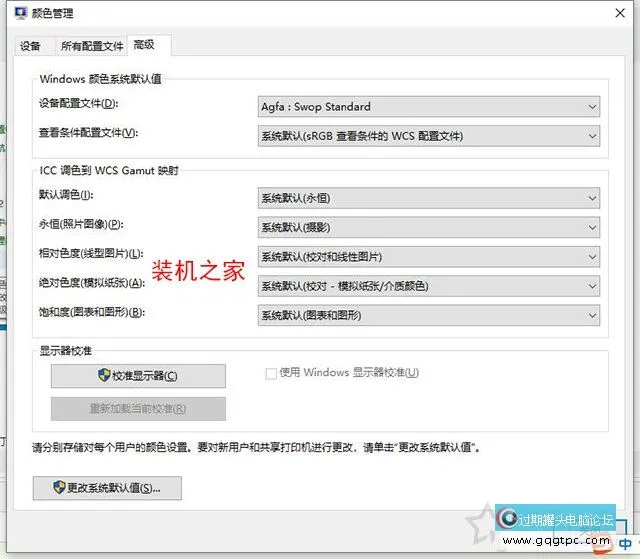
Task: Expand the 永恒(照片图像) dropdown
Action: [429, 227]
